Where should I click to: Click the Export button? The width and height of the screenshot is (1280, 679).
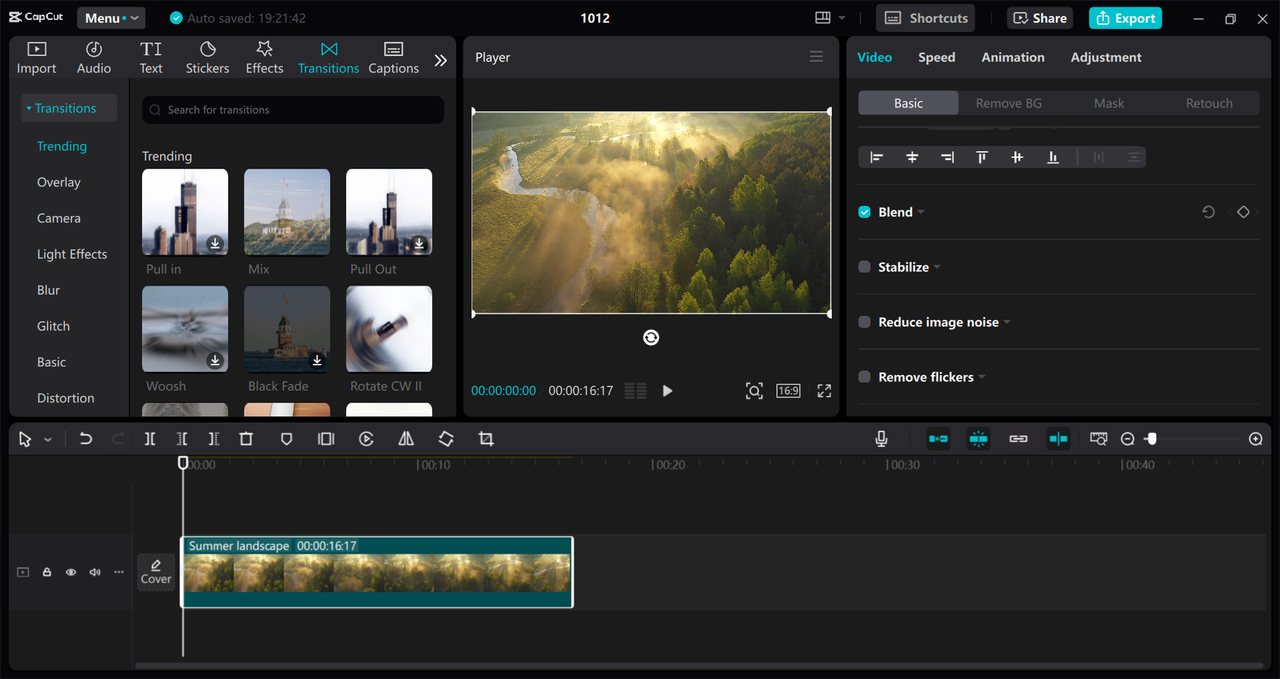(x=1125, y=18)
